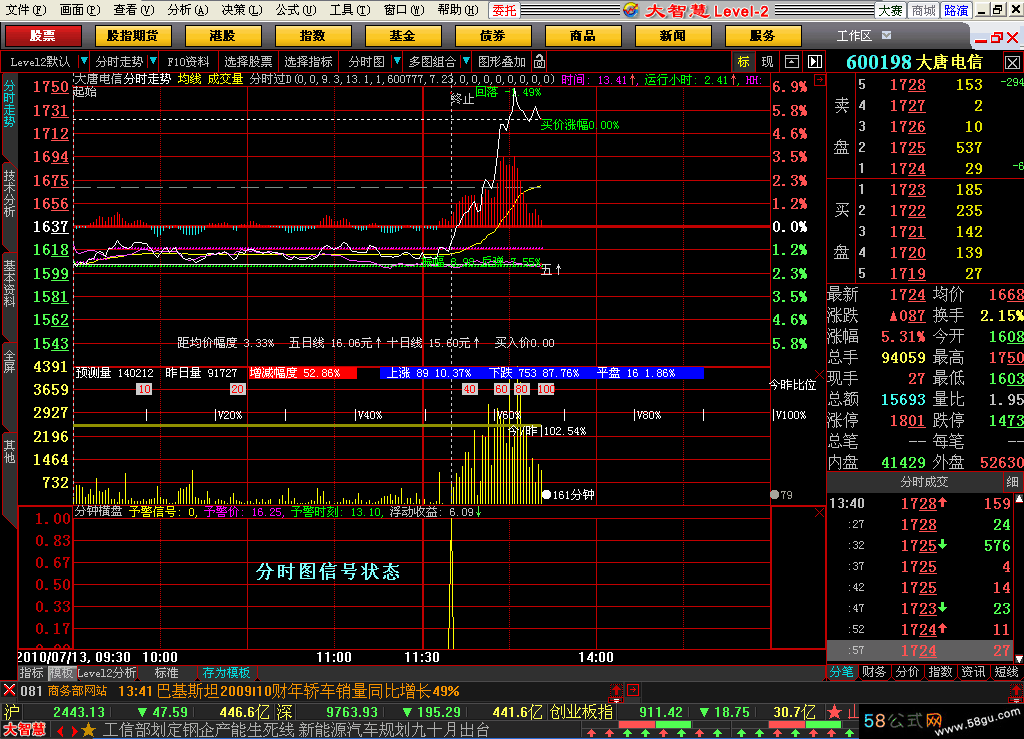Select the 基金 category button

403,36
